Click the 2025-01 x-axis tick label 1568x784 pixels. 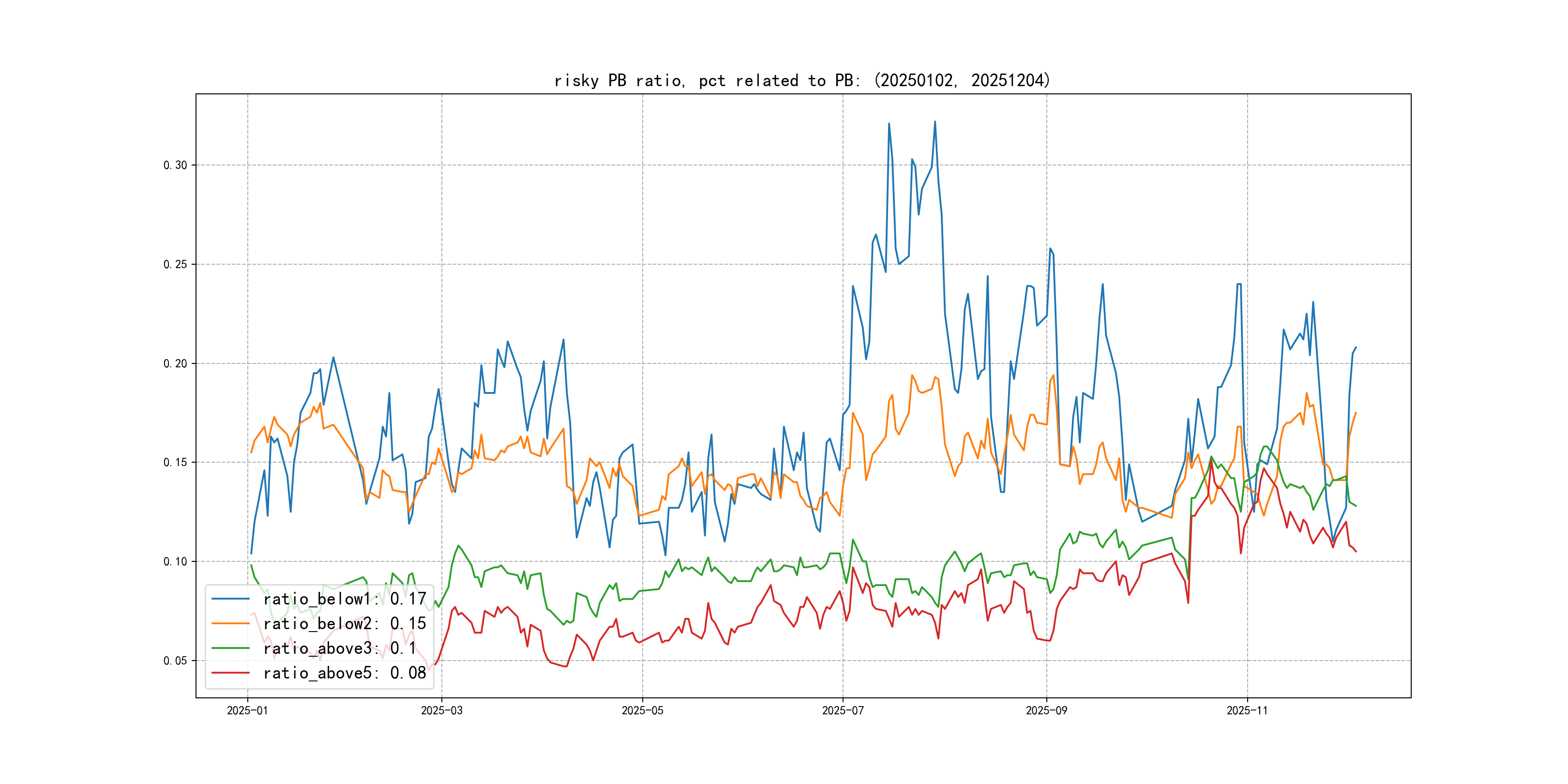click(x=247, y=710)
